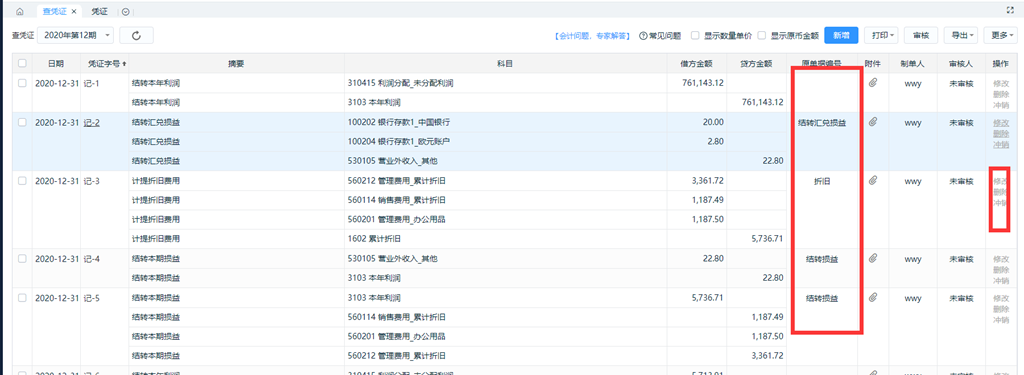The width and height of the screenshot is (1024, 375).
Task: Click debit amount 2.80
Action: coord(715,142)
